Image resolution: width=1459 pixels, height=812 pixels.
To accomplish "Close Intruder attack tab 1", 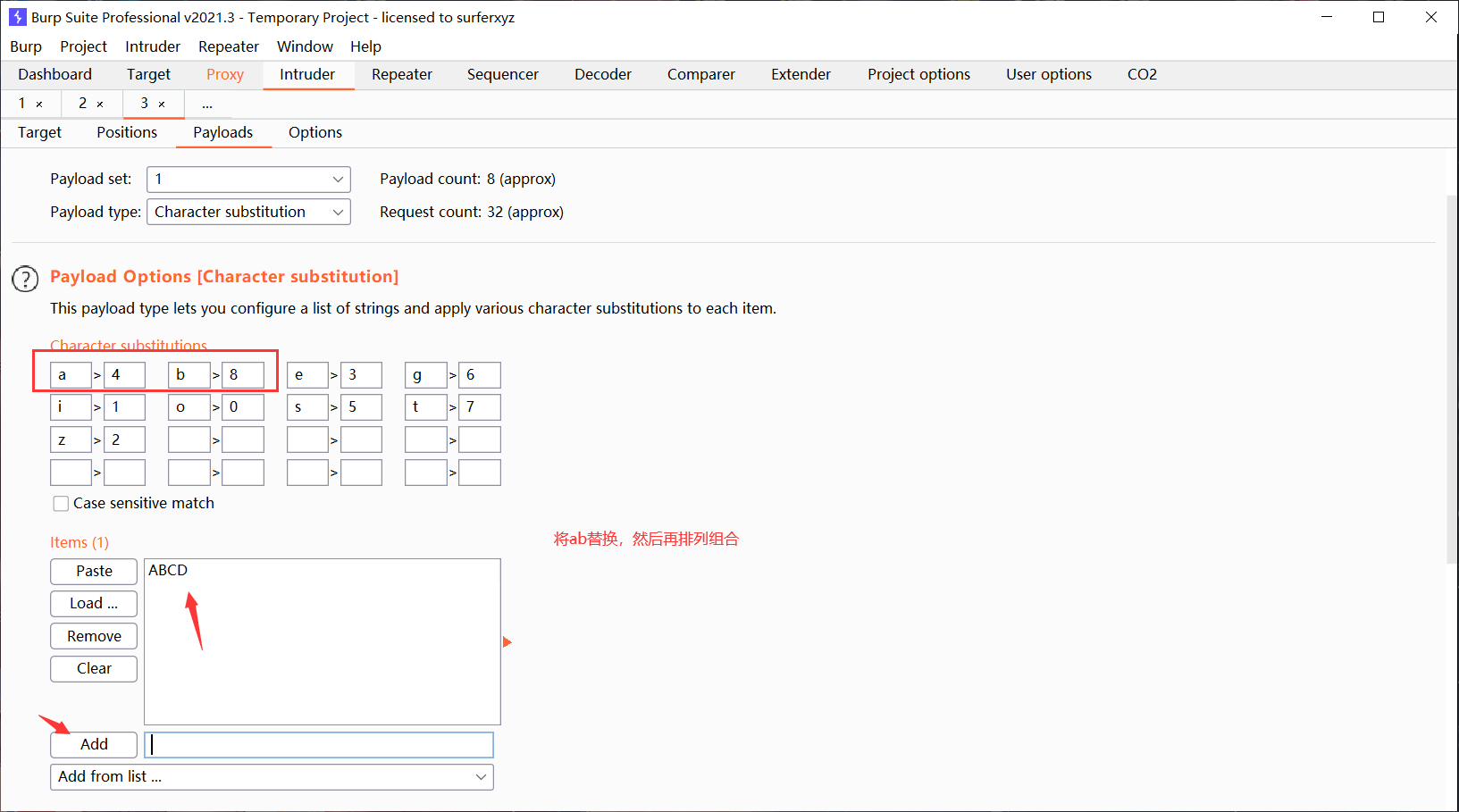I will tap(39, 105).
